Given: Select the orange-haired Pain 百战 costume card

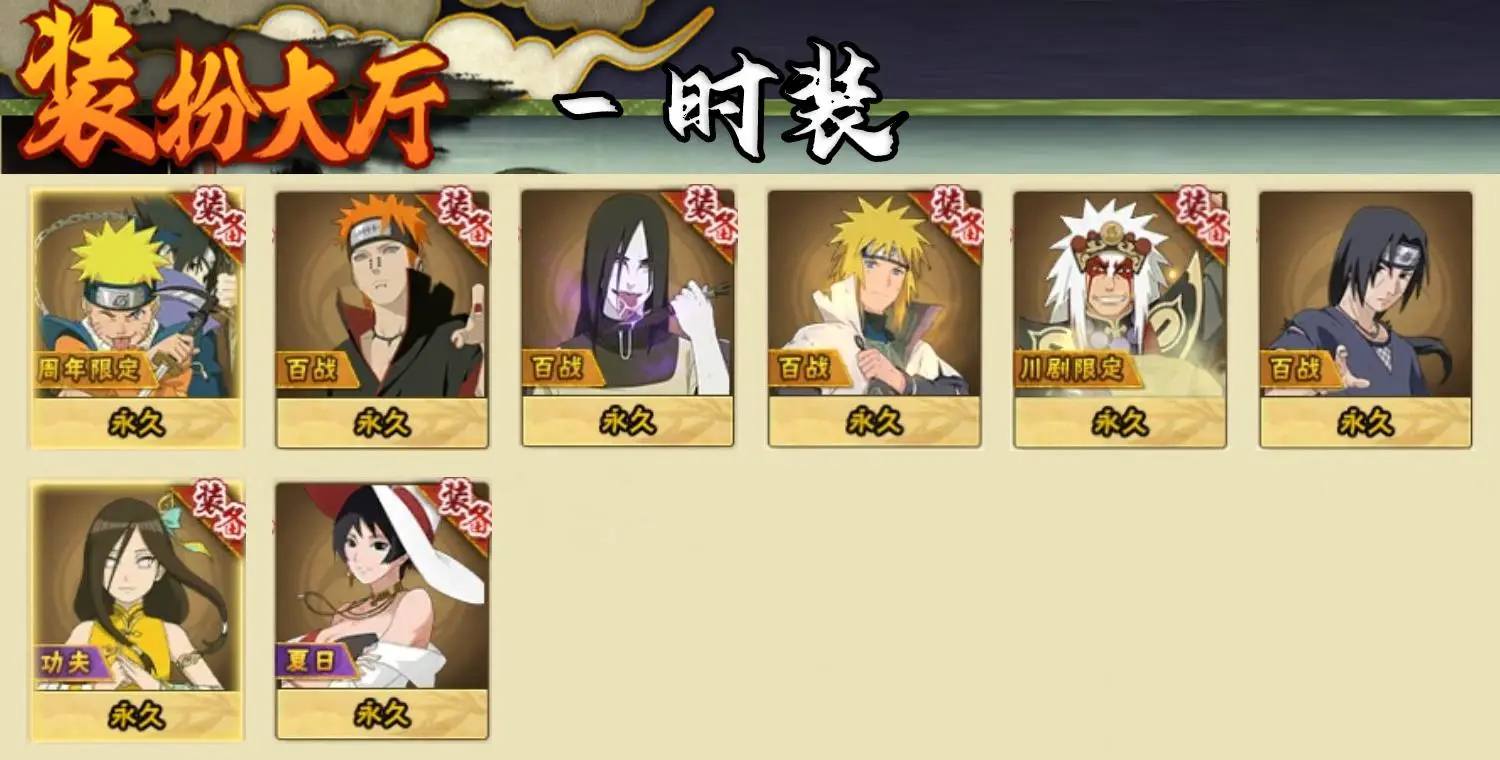Looking at the screenshot, I should 382,319.
